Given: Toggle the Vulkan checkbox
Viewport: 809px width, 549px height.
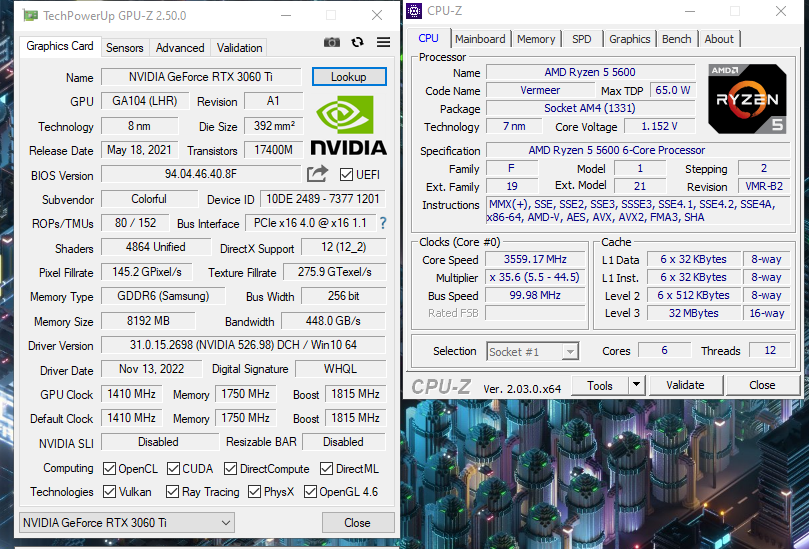Looking at the screenshot, I should point(109,492).
